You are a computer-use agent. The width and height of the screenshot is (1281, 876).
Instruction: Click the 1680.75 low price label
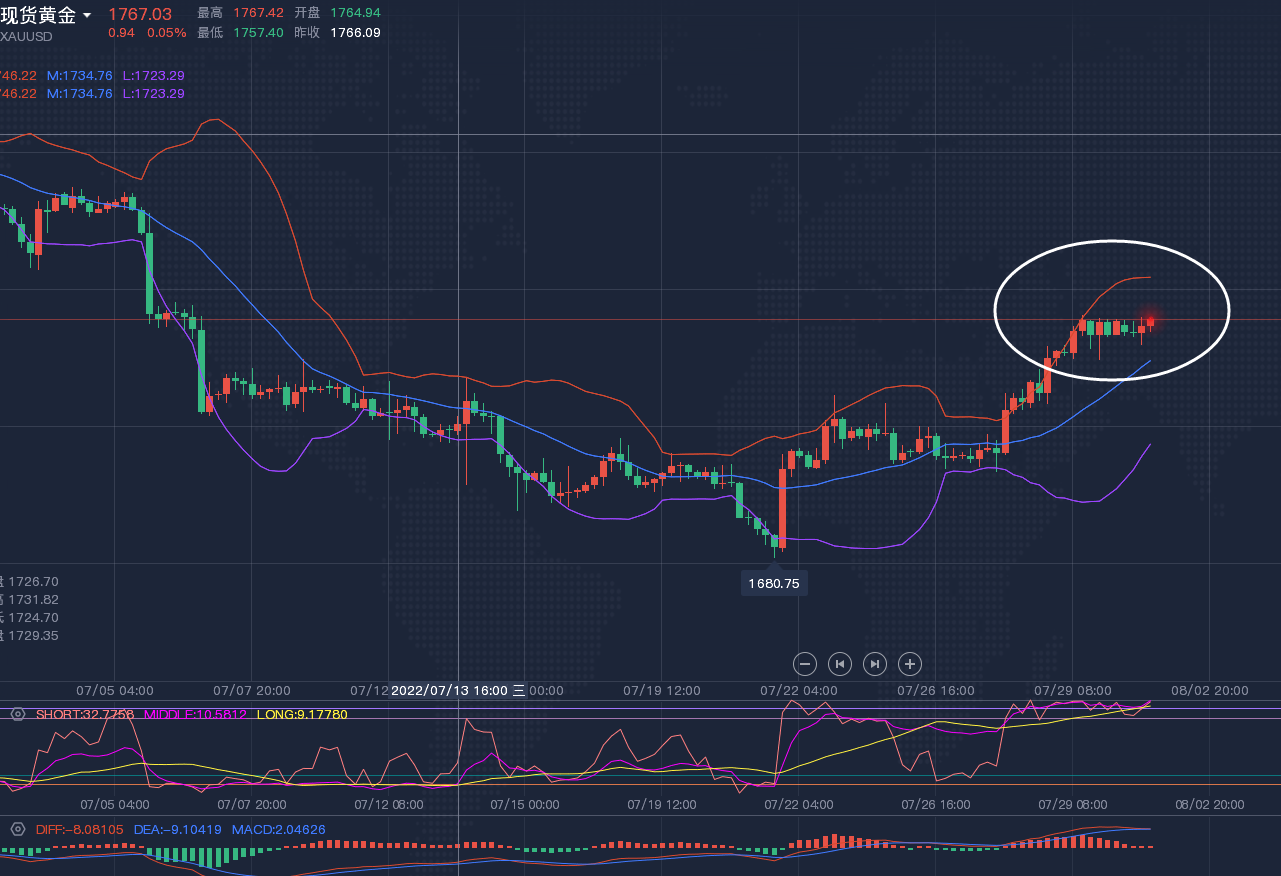click(774, 583)
